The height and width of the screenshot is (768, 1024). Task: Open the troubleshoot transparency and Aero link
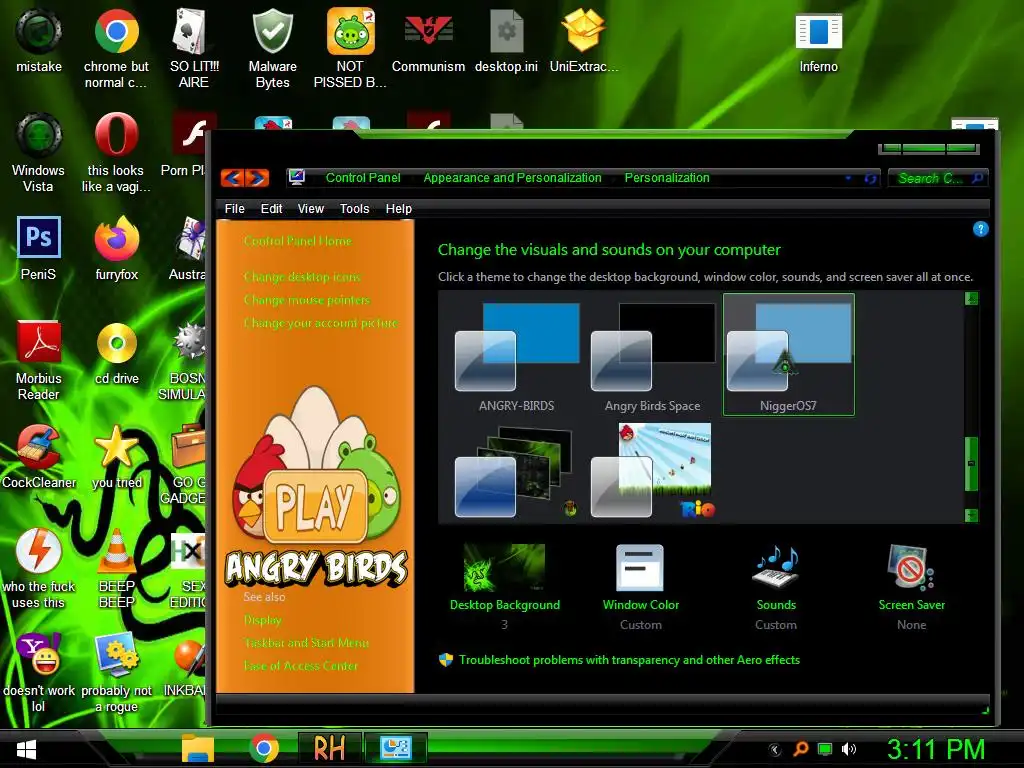click(x=629, y=660)
